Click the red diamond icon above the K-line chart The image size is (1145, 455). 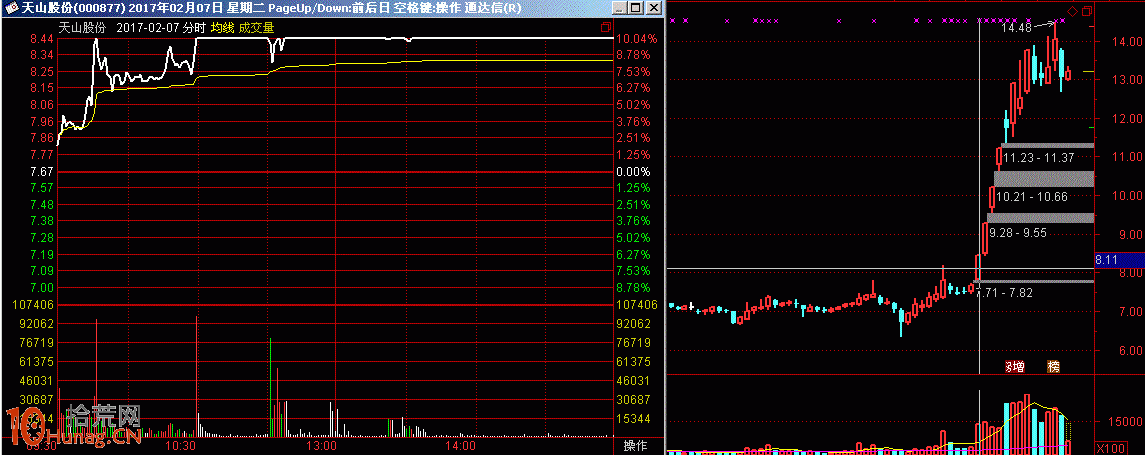coord(1072,11)
